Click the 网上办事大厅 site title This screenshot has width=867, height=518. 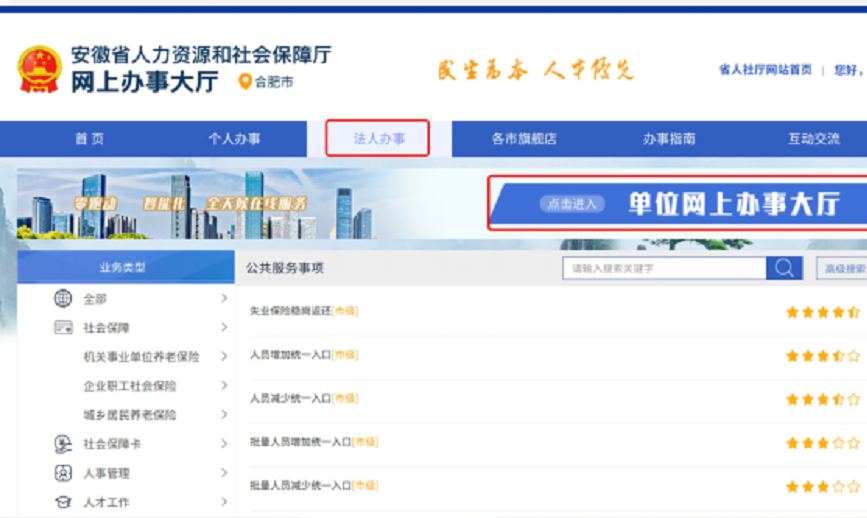pyautogui.click(x=145, y=82)
